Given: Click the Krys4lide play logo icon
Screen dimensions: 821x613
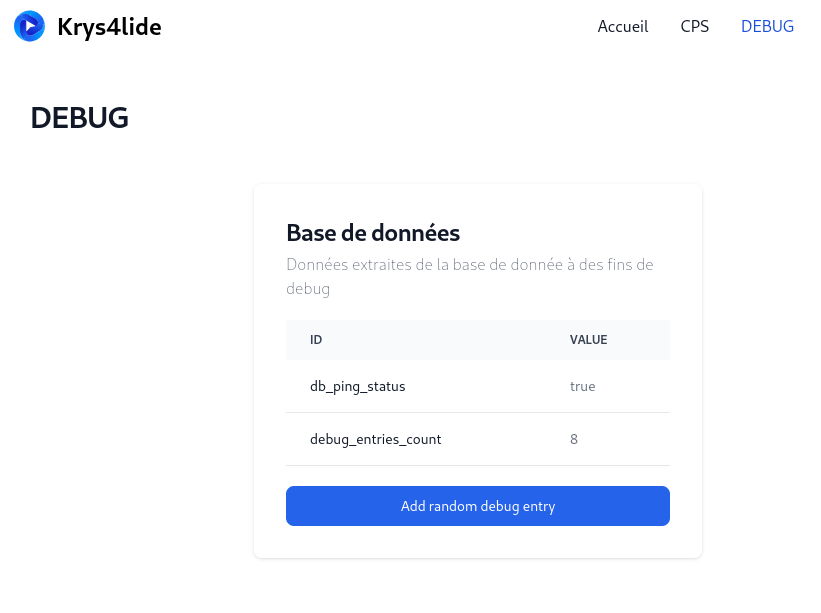Looking at the screenshot, I should click(29, 26).
